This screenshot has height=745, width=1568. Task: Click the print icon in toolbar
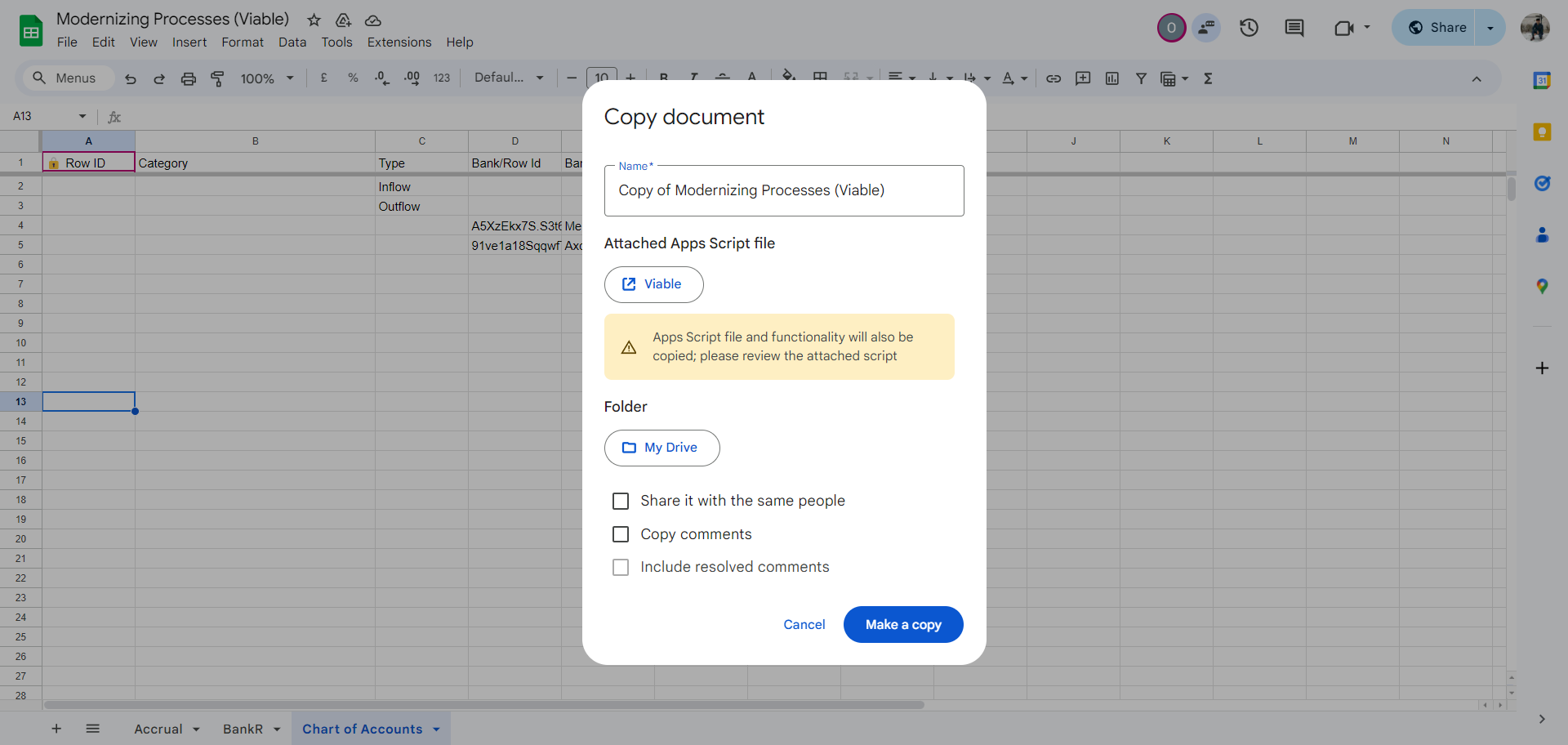189,78
